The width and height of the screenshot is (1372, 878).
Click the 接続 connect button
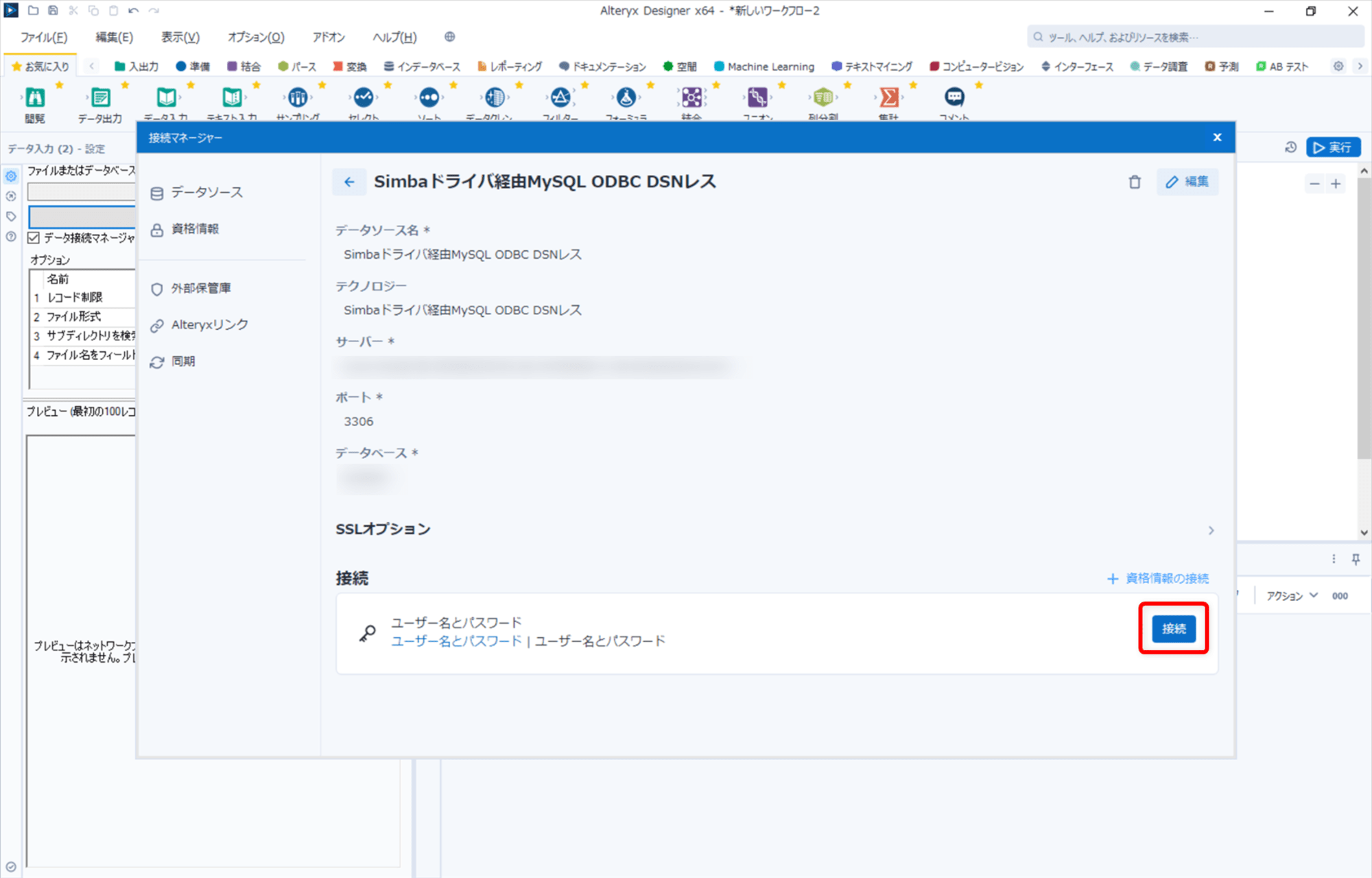[x=1174, y=628]
